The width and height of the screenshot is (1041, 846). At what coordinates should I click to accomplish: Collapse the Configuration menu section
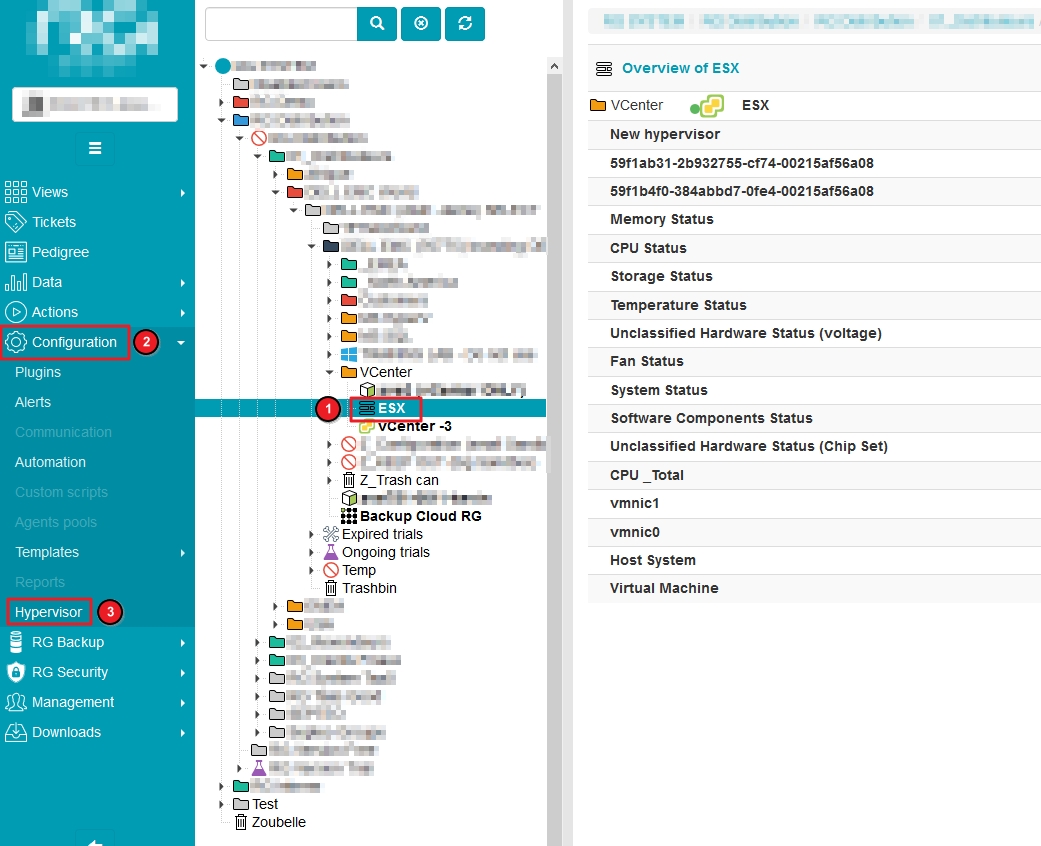pyautogui.click(x=180, y=343)
